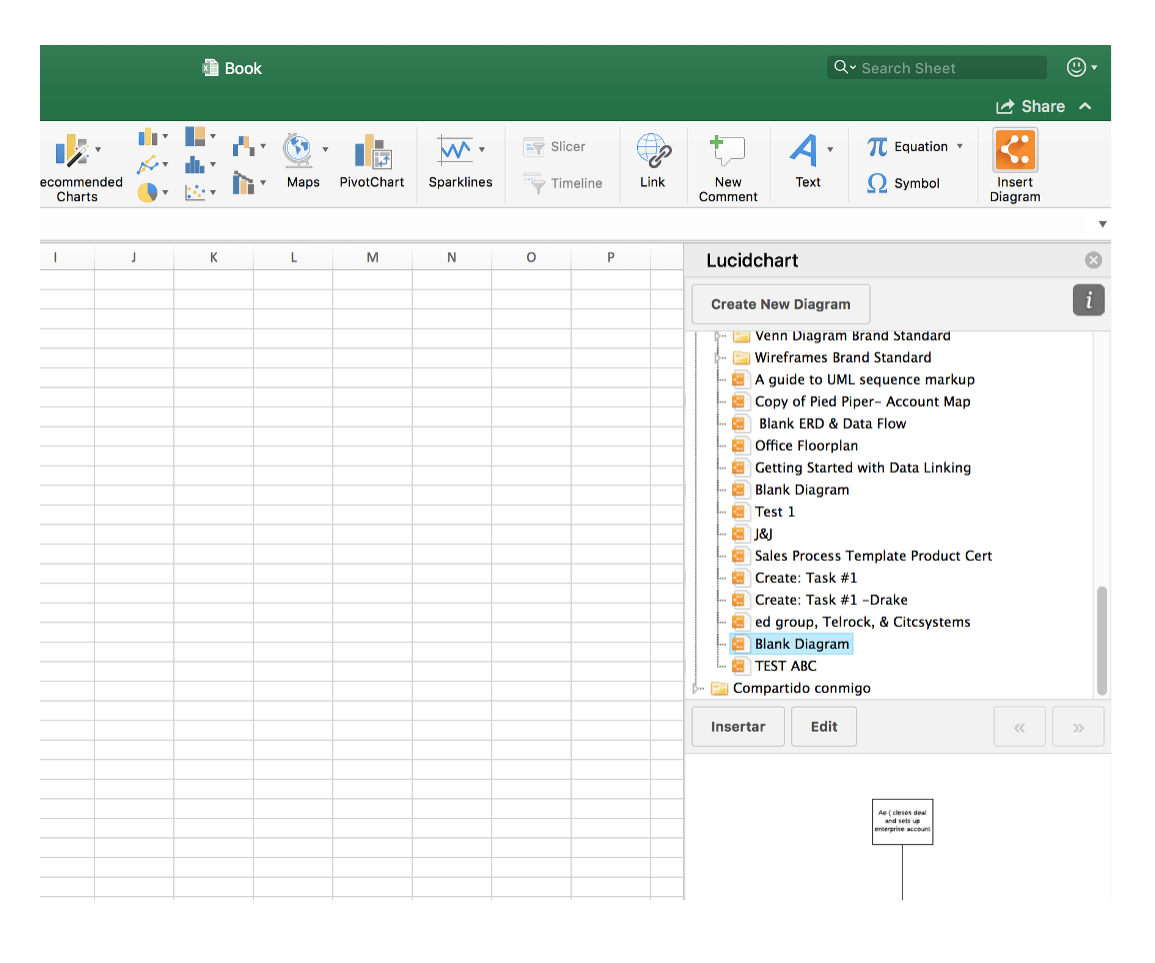Select 'Blank ERD & Data Flow' diagram
This screenshot has height=963, width=1155.
pyautogui.click(x=832, y=424)
